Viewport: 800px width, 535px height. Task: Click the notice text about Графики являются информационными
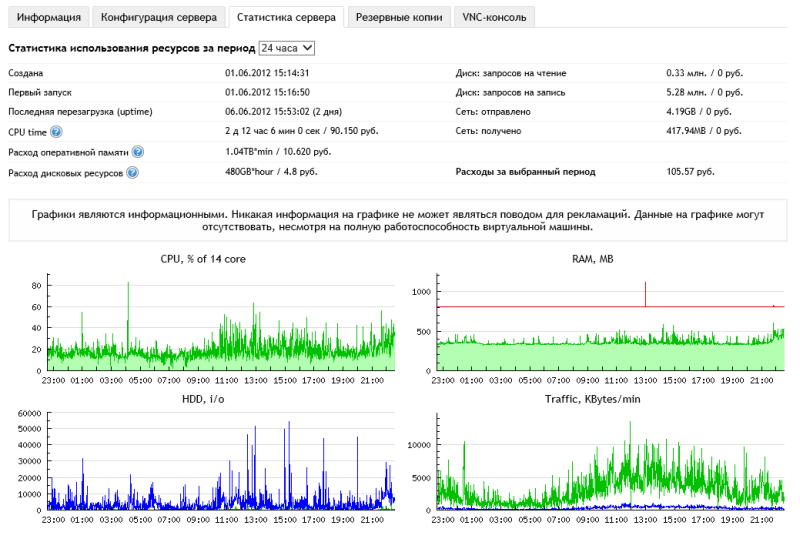click(397, 220)
